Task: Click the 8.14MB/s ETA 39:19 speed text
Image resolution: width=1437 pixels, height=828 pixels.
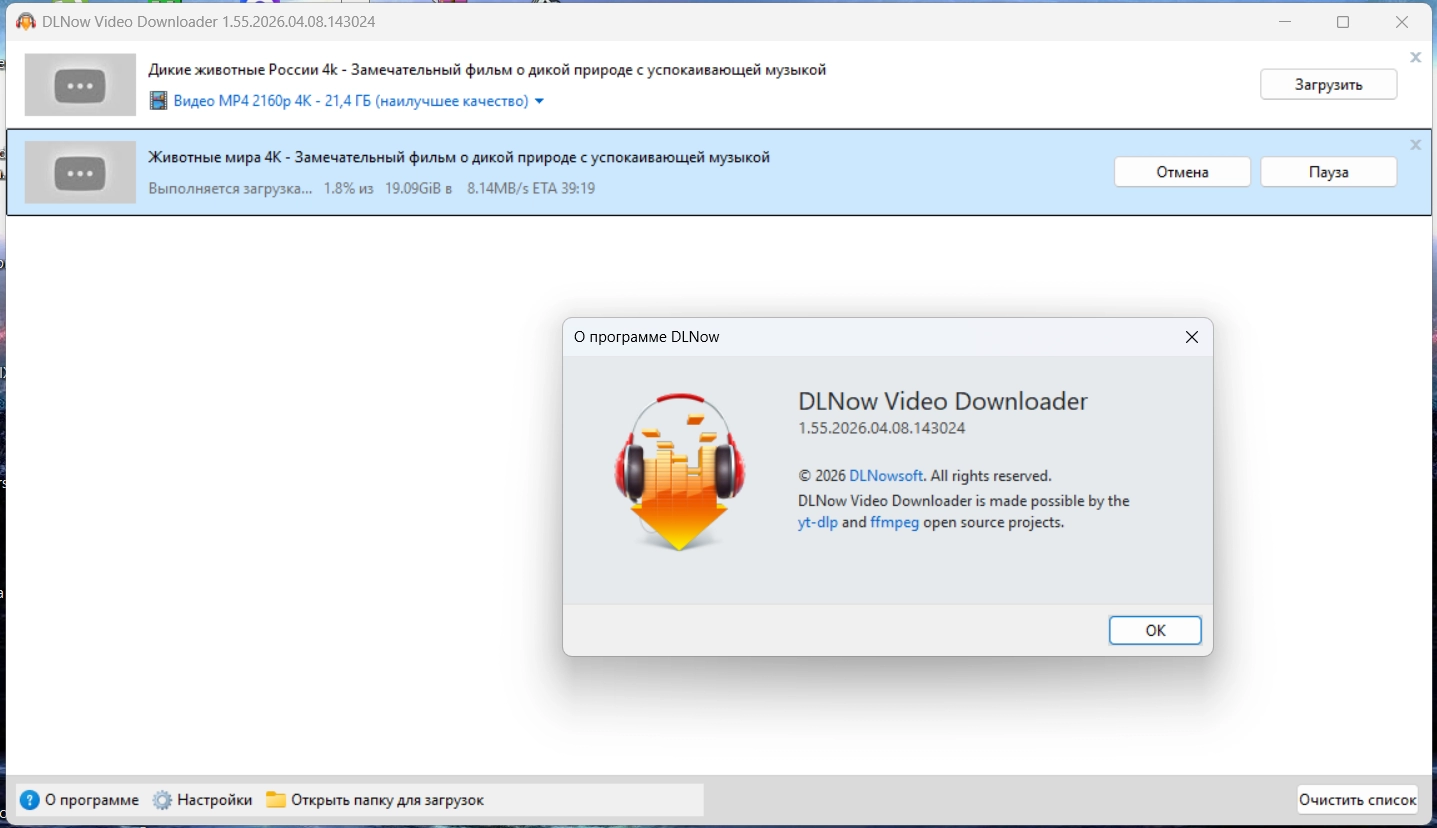Action: (531, 188)
